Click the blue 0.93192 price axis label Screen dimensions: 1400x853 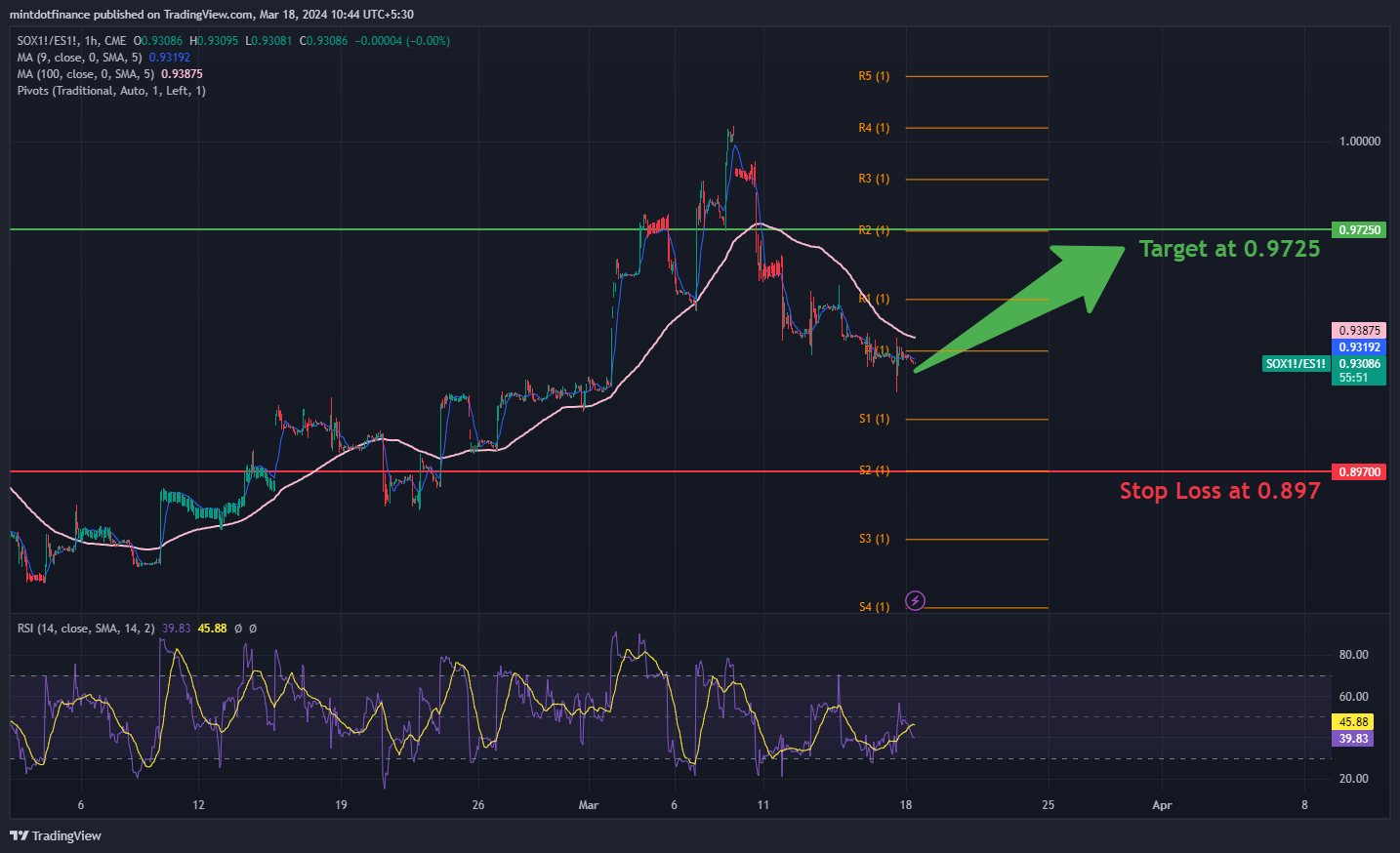[x=1359, y=347]
